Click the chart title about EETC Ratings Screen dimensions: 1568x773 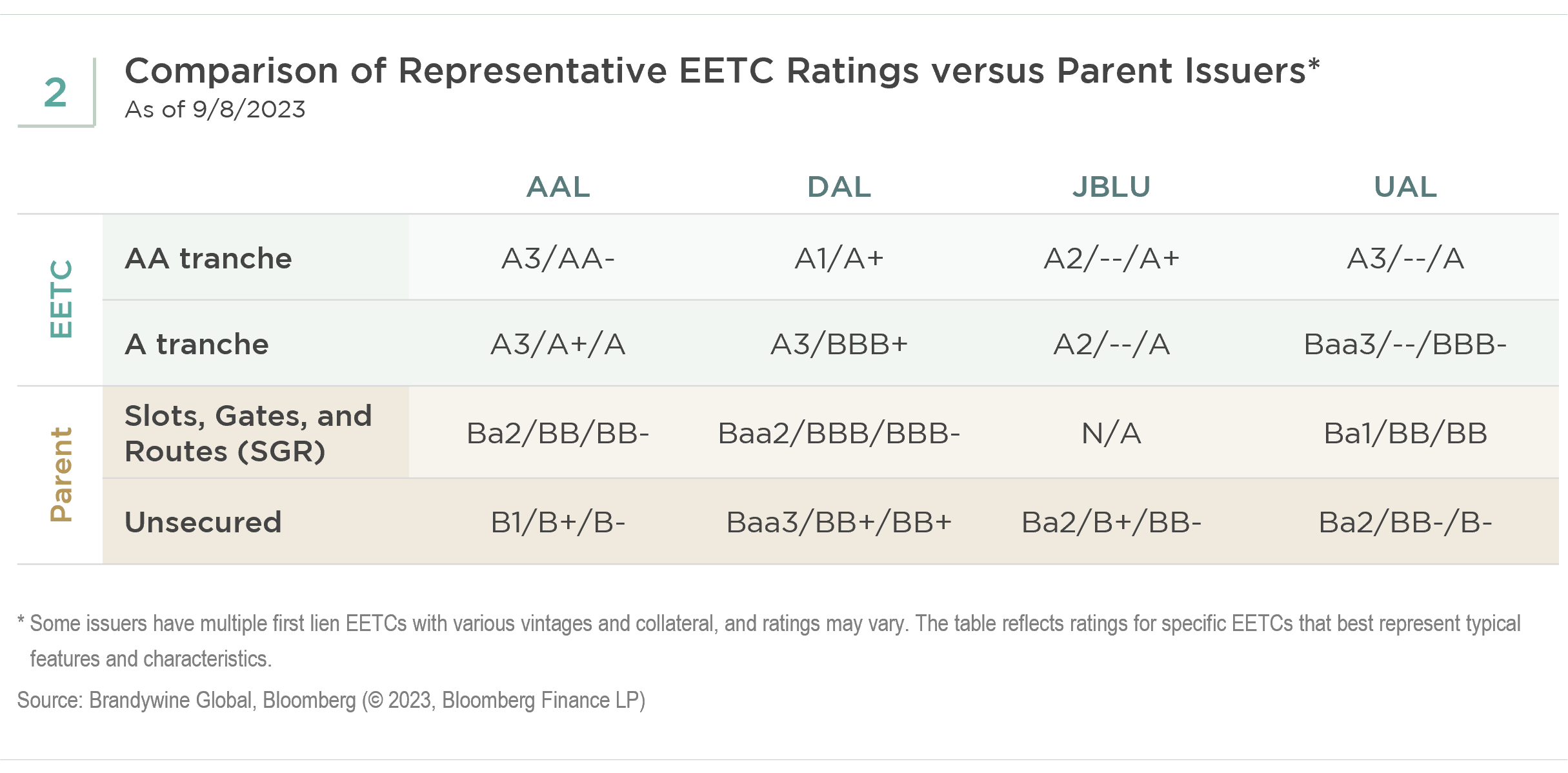(x=721, y=71)
